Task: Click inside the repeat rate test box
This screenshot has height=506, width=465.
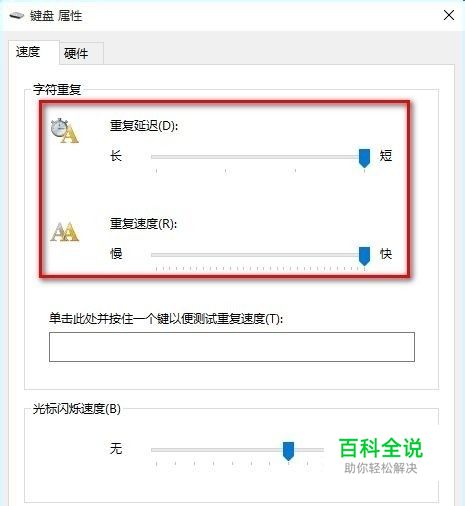Action: point(232,347)
